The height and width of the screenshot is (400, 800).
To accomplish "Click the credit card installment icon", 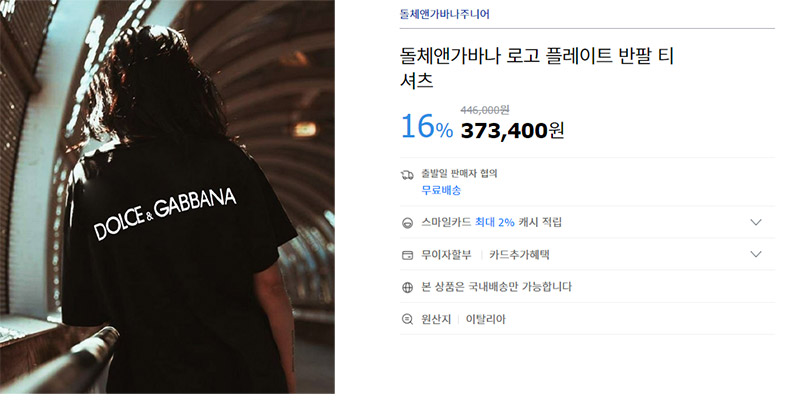I will click(407, 255).
